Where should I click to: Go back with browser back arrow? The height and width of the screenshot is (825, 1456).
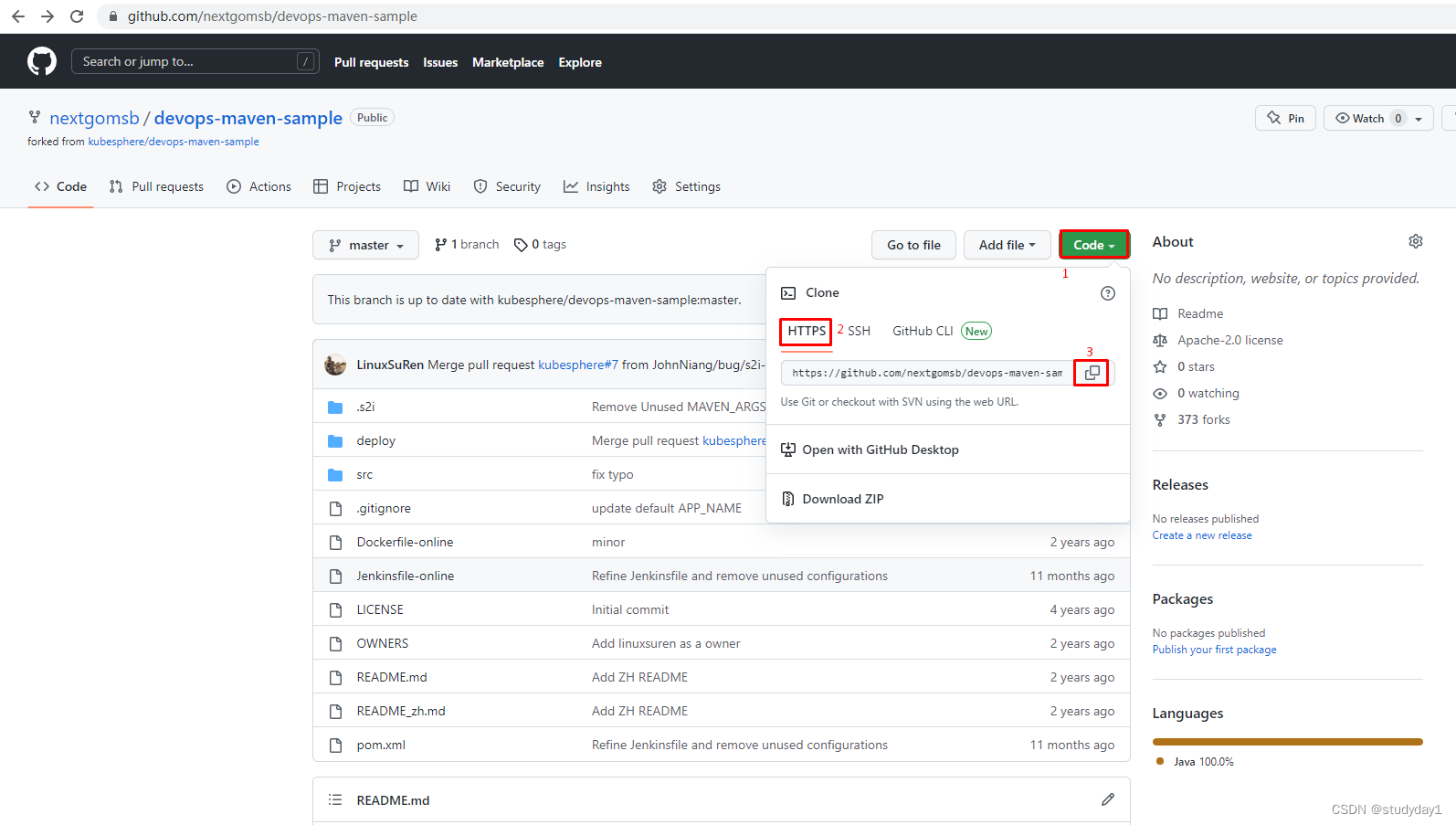click(18, 16)
